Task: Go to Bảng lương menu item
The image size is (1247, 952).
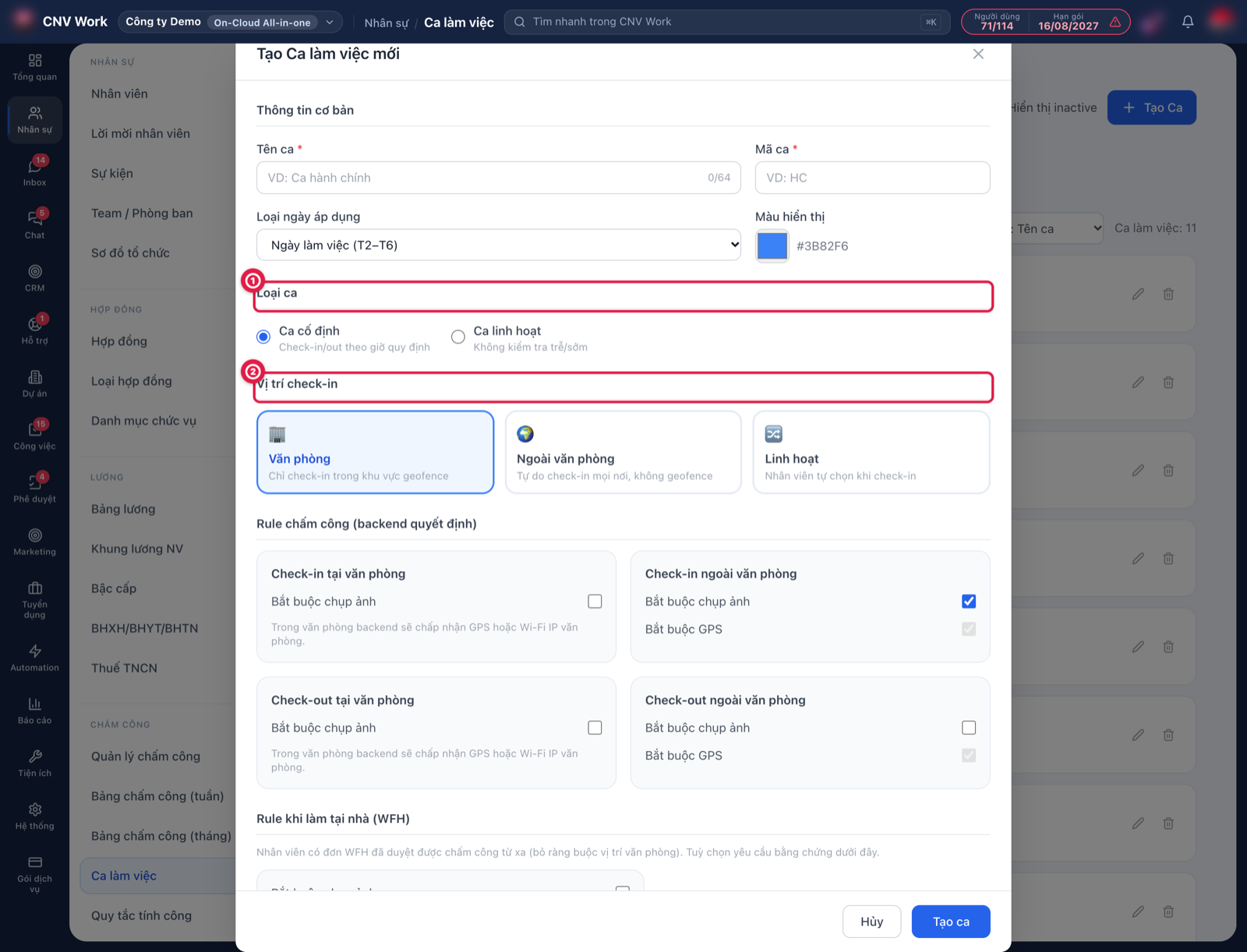Action: pyautogui.click(x=123, y=509)
